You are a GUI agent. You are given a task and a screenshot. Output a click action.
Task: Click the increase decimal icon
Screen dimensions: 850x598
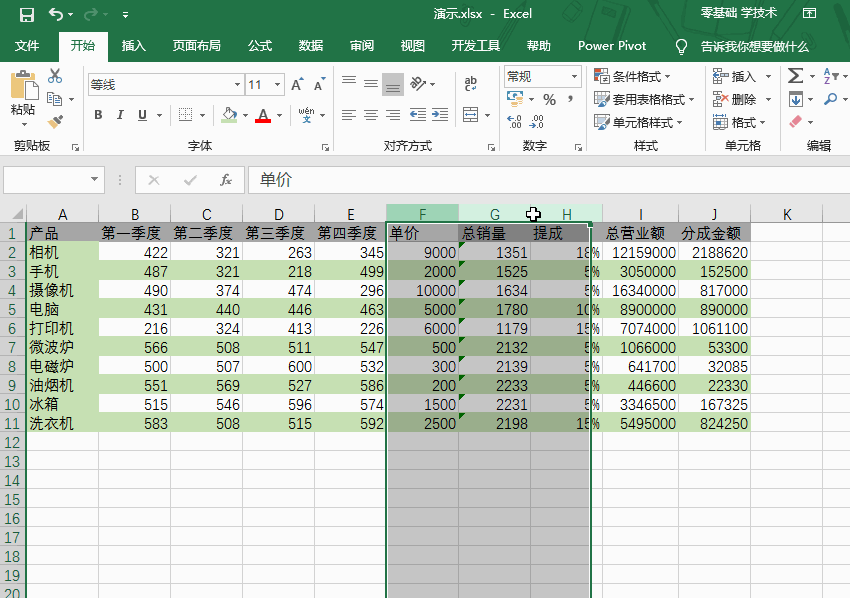(x=514, y=122)
